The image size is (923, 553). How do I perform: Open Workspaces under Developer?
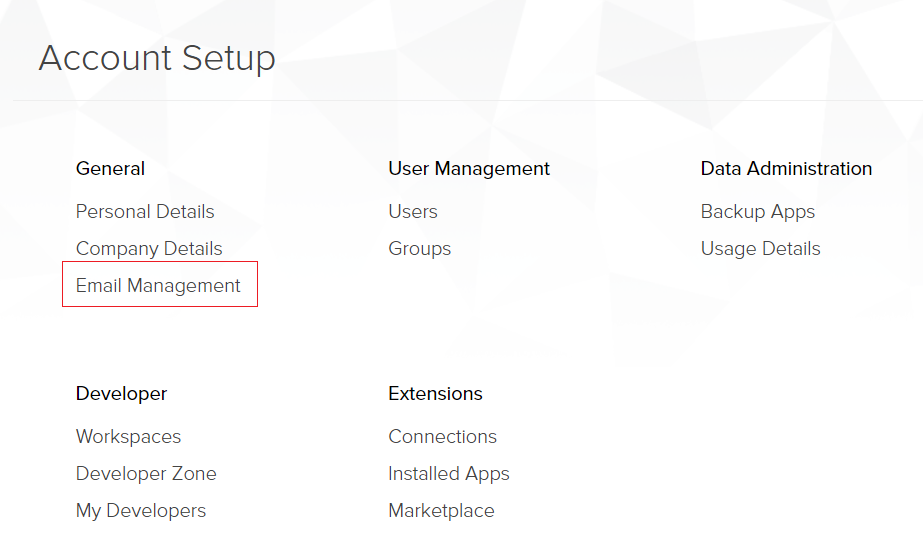click(128, 436)
